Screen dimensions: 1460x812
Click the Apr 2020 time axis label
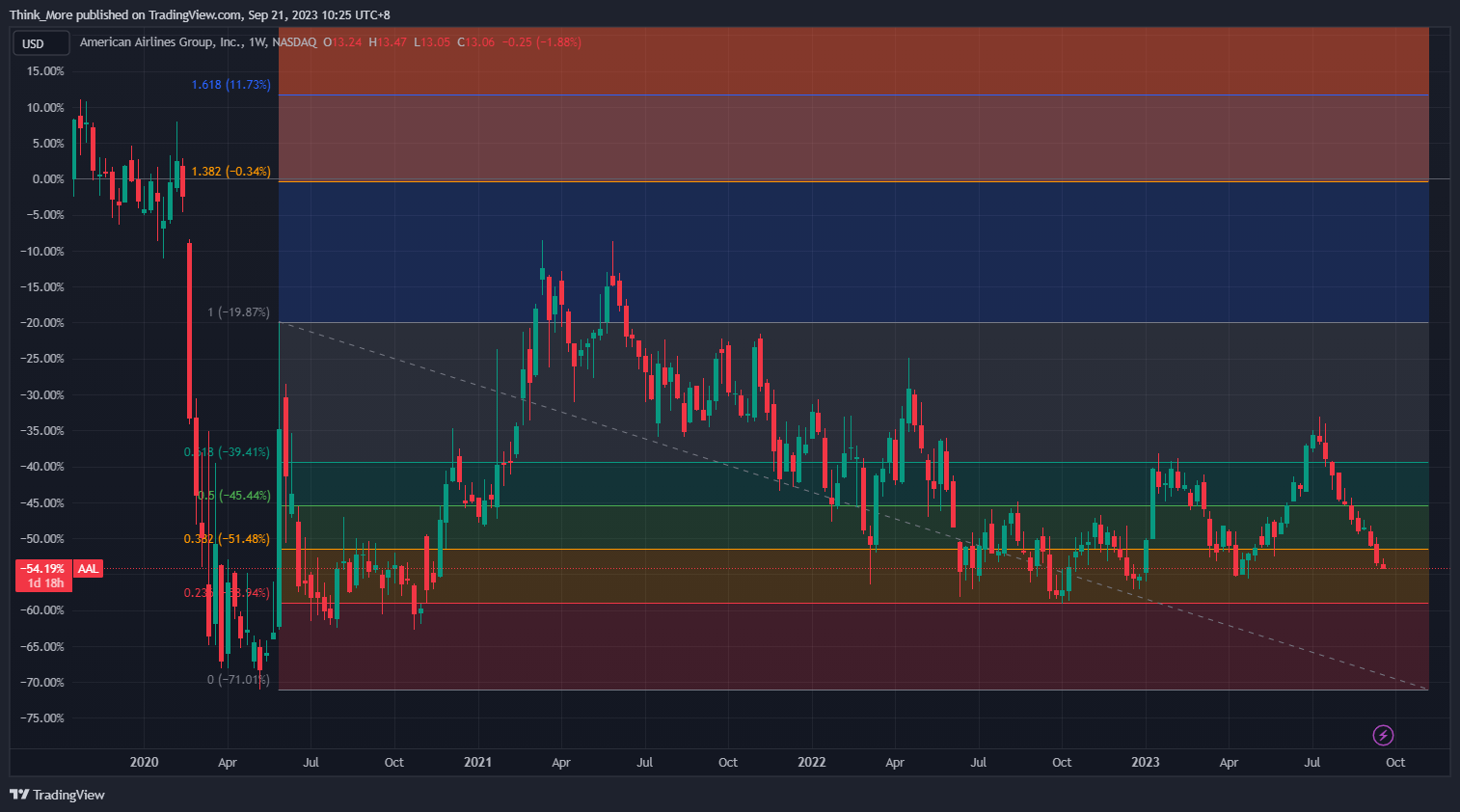[x=228, y=763]
